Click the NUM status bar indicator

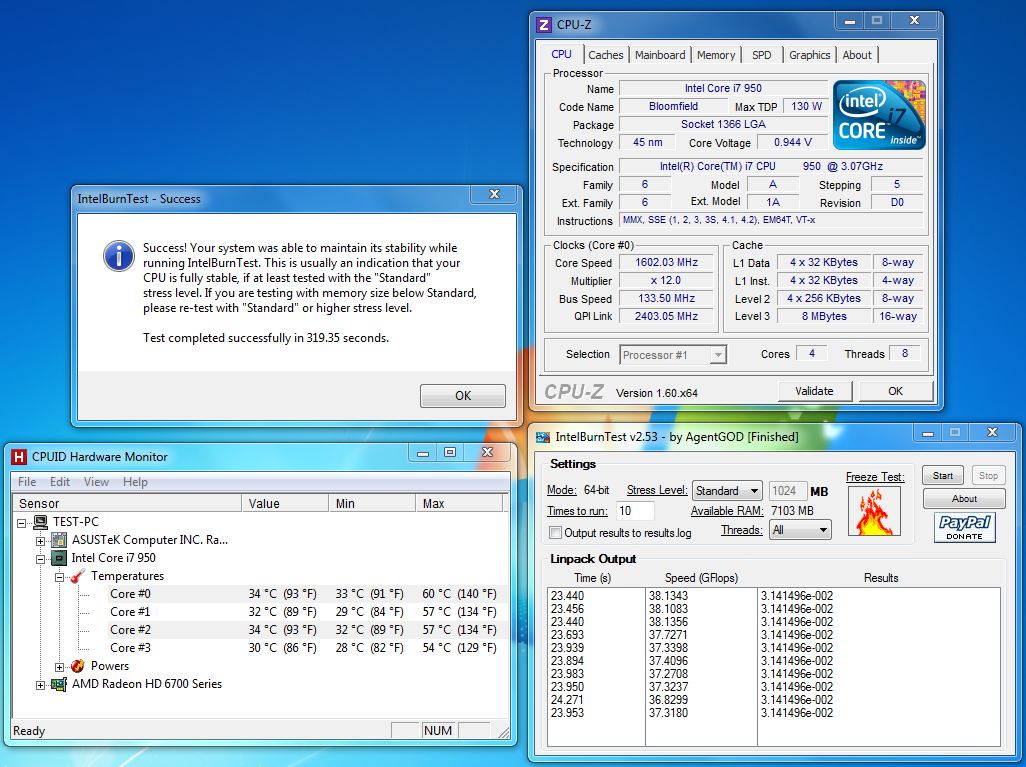[438, 730]
